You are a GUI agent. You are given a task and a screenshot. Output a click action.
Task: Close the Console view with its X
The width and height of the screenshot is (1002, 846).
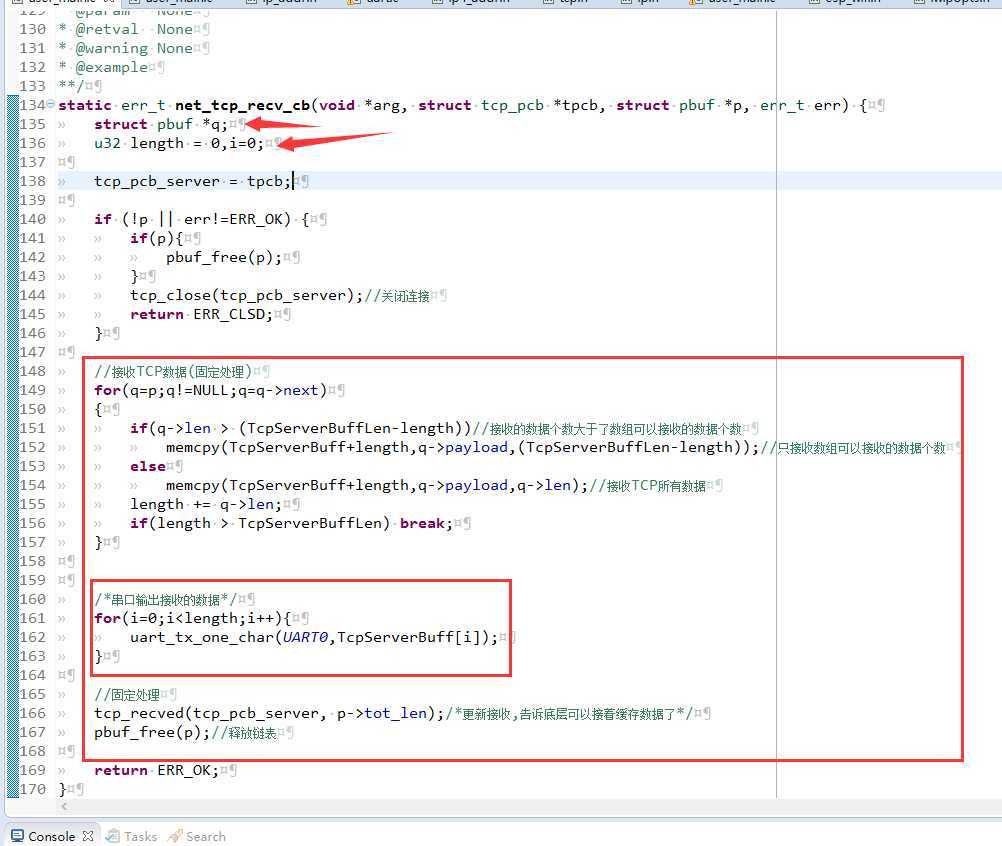[x=88, y=836]
